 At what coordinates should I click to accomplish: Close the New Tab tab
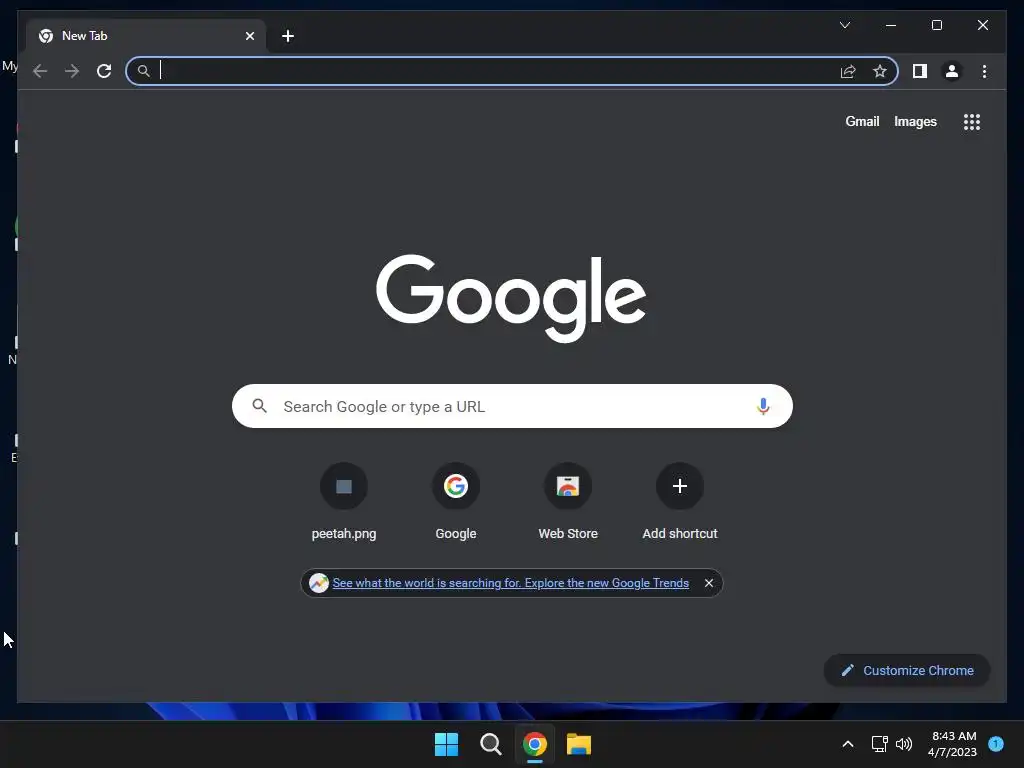tap(249, 36)
